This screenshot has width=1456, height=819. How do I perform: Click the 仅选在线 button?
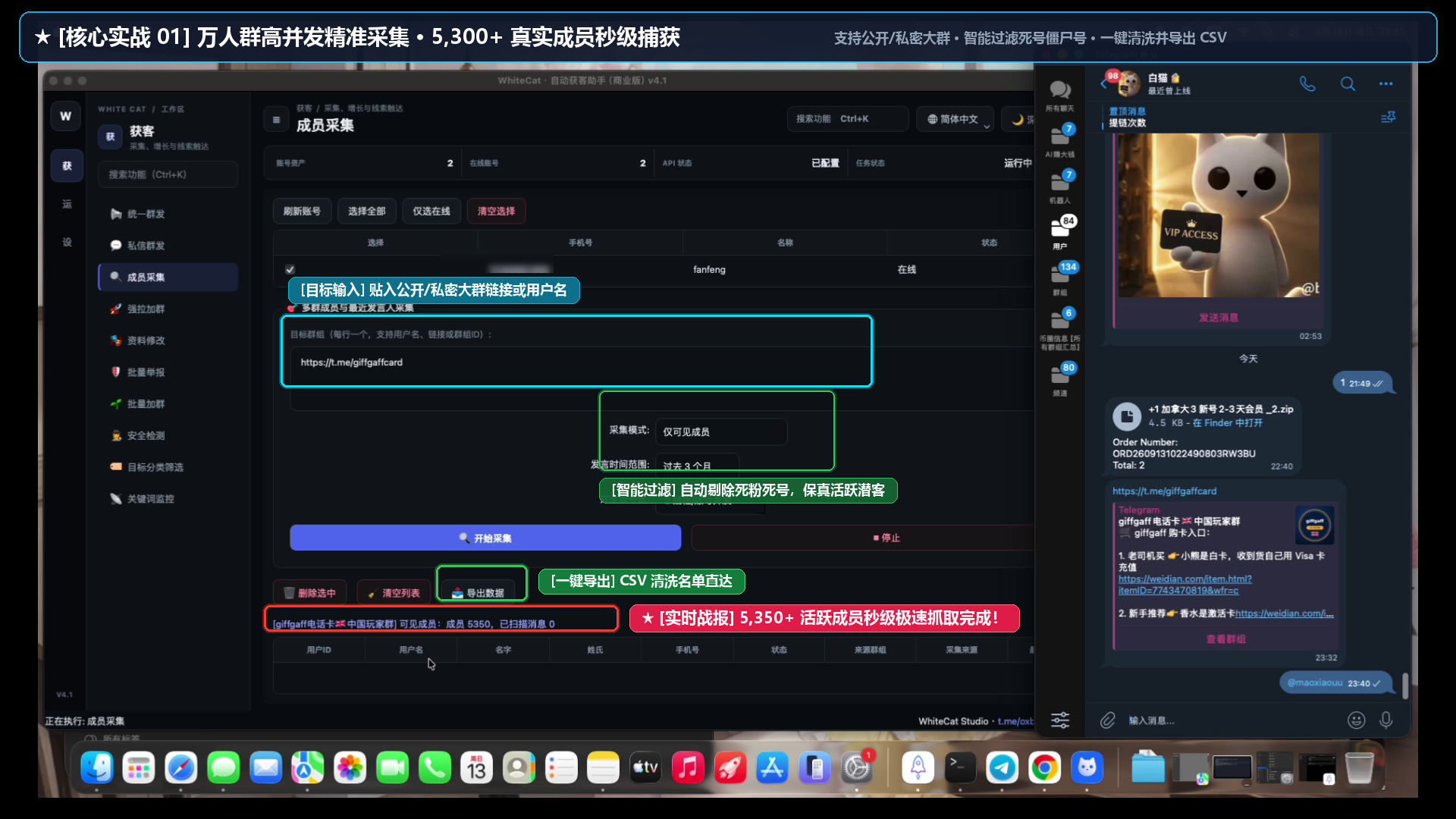tap(431, 211)
